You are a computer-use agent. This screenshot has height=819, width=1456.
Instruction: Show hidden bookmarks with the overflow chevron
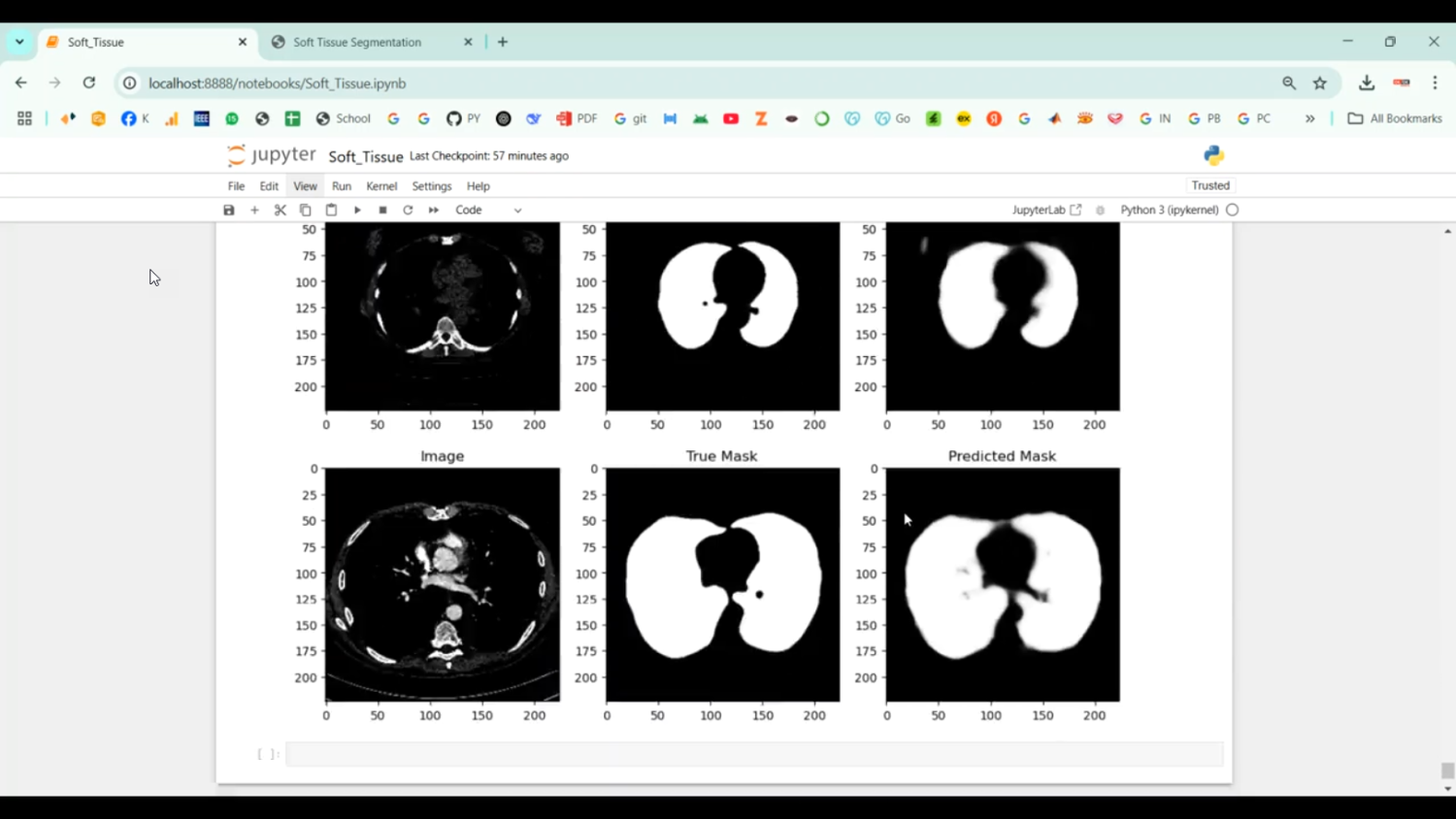pyautogui.click(x=1309, y=118)
